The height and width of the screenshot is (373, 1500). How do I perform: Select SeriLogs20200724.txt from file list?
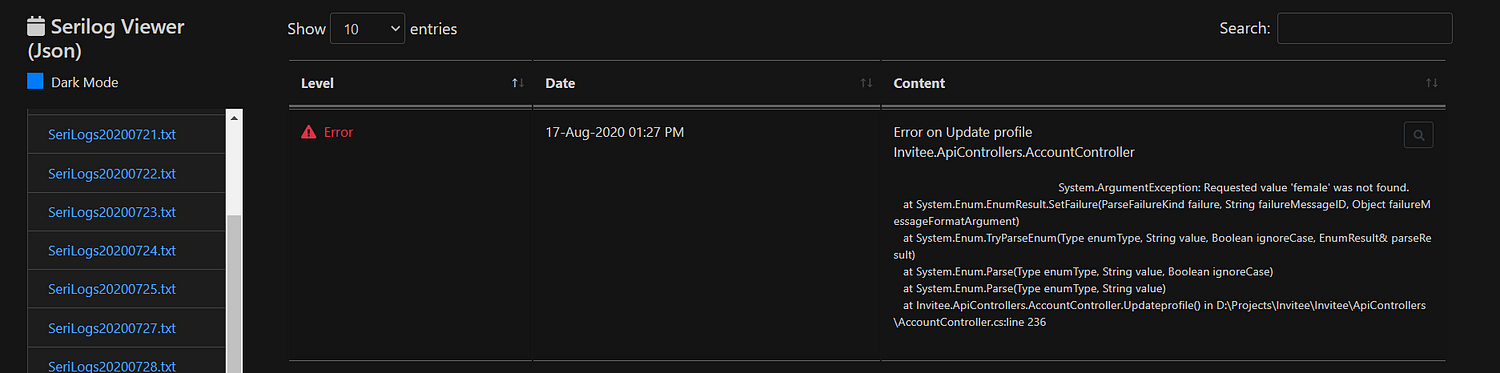pos(112,250)
